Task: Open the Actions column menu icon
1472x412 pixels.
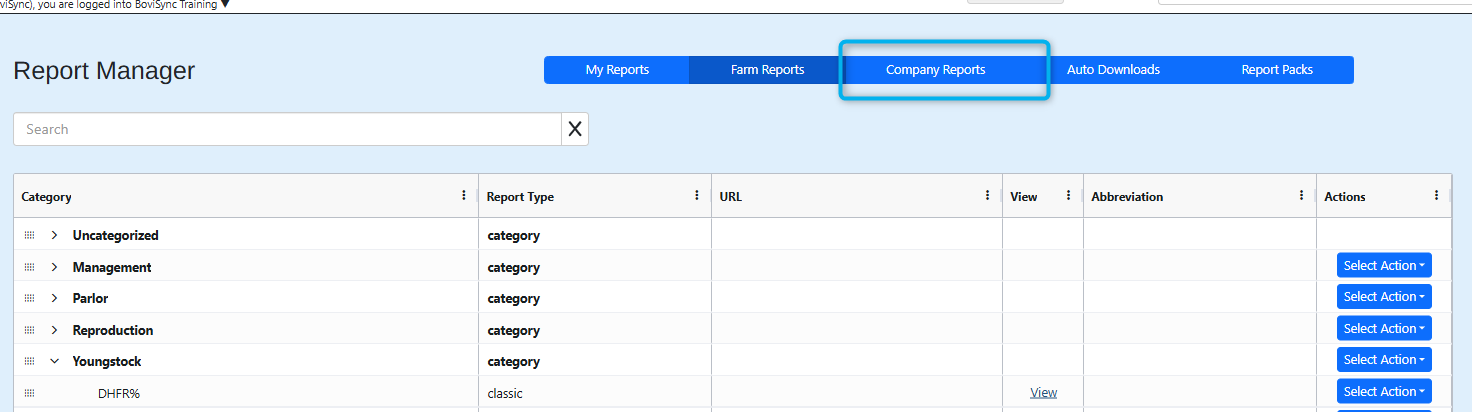Action: pyautogui.click(x=1436, y=196)
